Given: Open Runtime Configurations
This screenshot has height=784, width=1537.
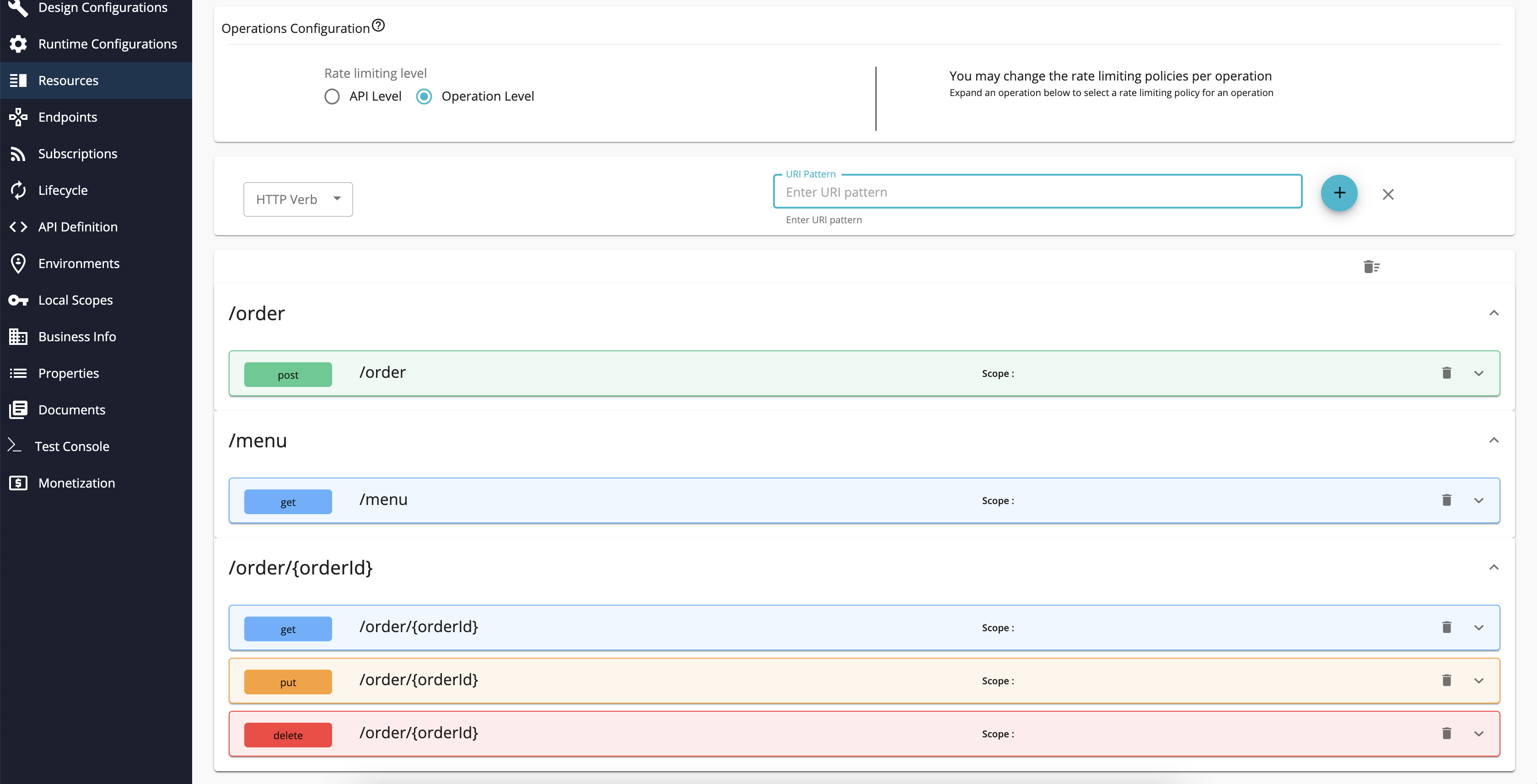Looking at the screenshot, I should [x=107, y=43].
